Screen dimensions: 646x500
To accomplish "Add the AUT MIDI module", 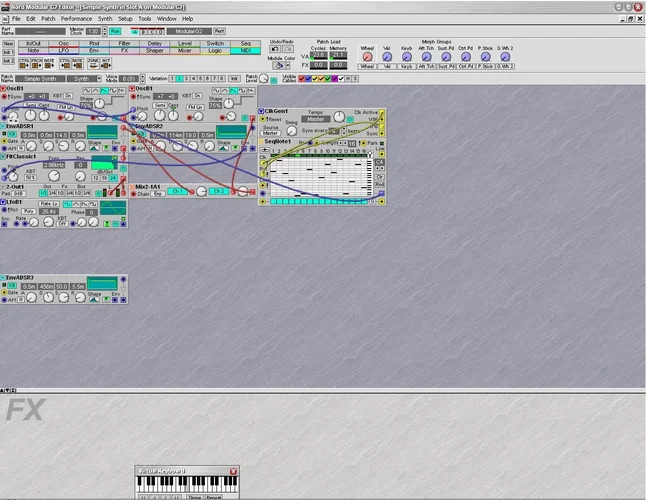I will click(x=106, y=63).
